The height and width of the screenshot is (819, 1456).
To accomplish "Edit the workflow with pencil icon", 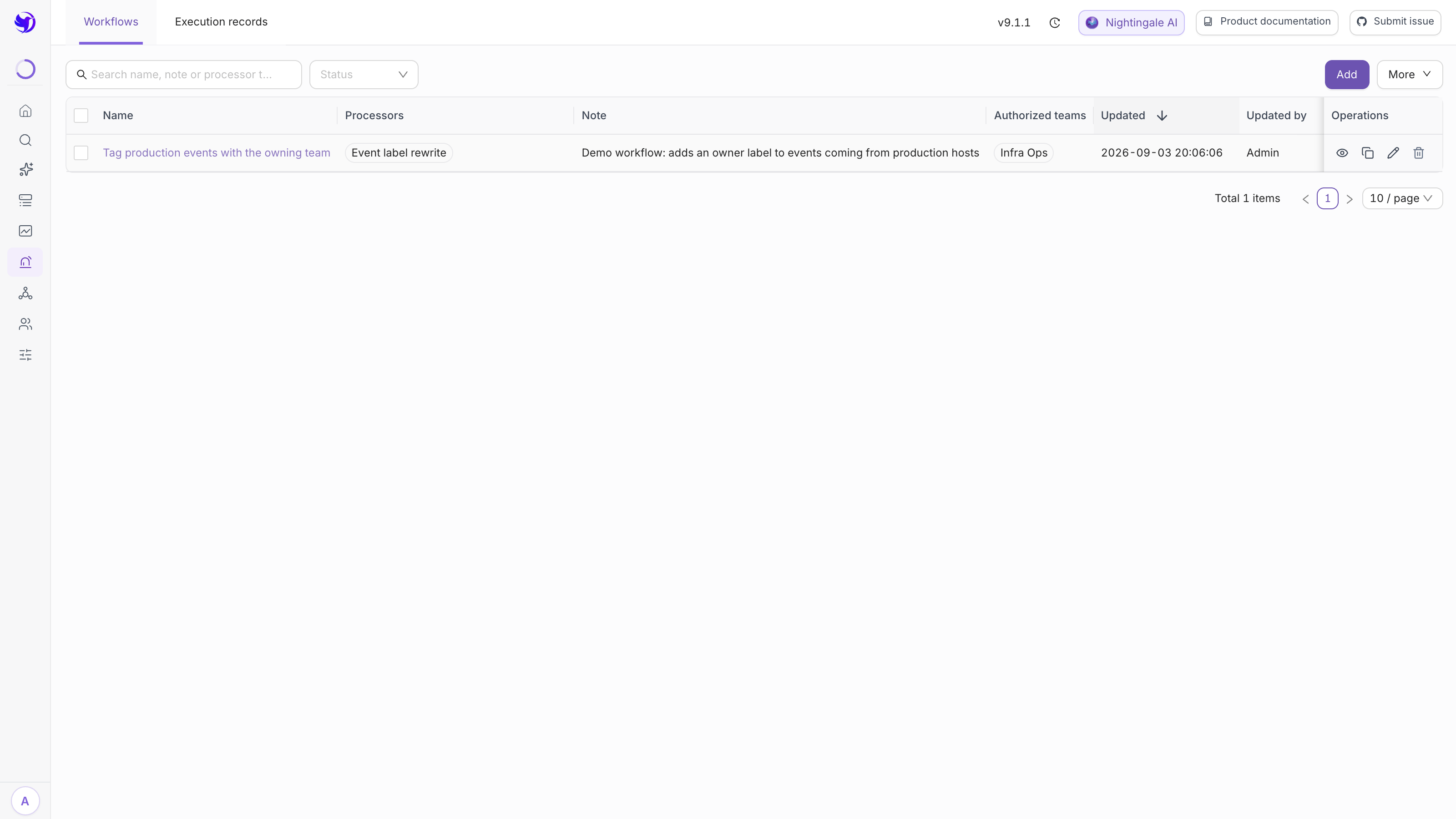I will point(1393,152).
